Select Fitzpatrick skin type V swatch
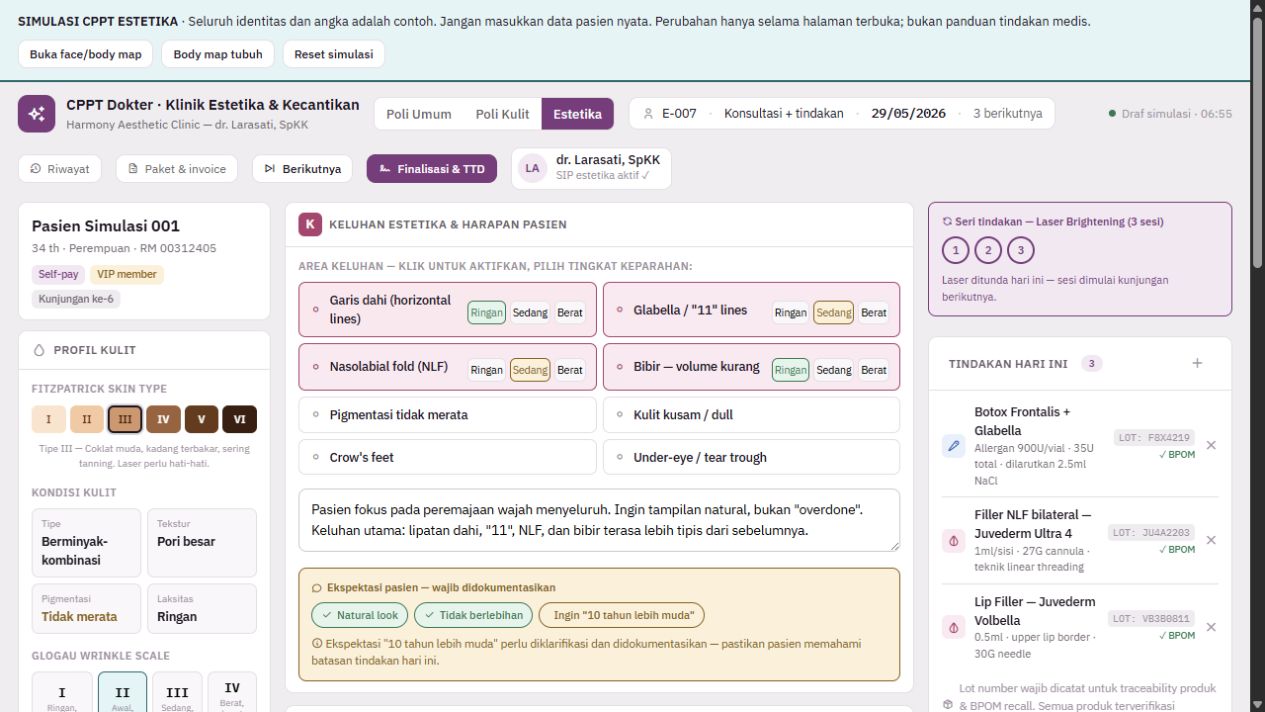 201,419
